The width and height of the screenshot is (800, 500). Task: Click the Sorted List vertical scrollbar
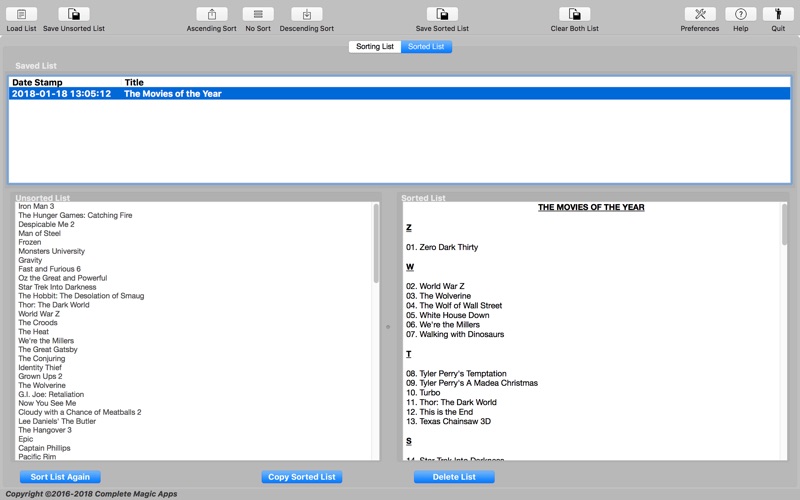point(784,224)
